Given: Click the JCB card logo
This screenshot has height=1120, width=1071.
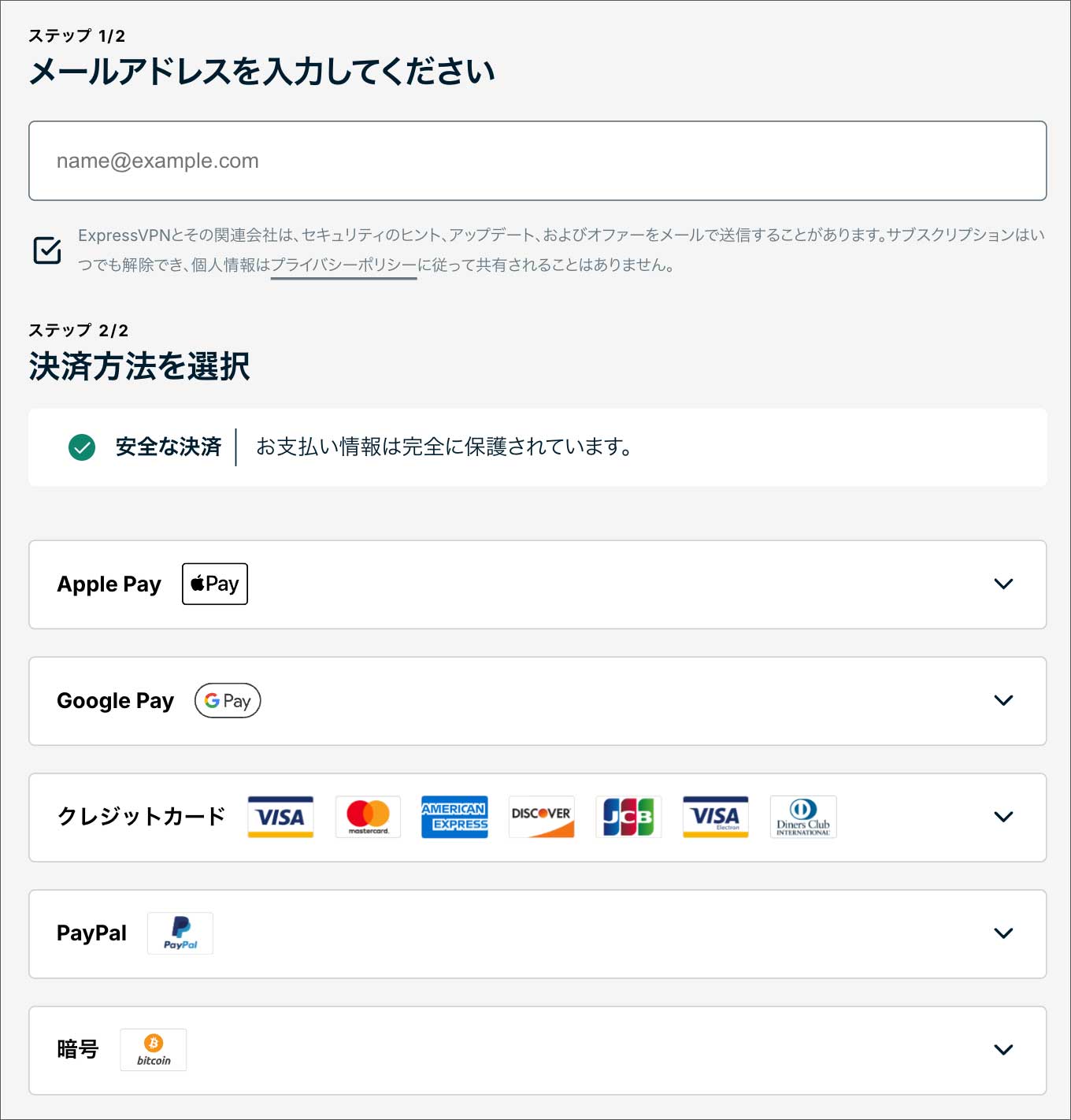Looking at the screenshot, I should [x=628, y=817].
